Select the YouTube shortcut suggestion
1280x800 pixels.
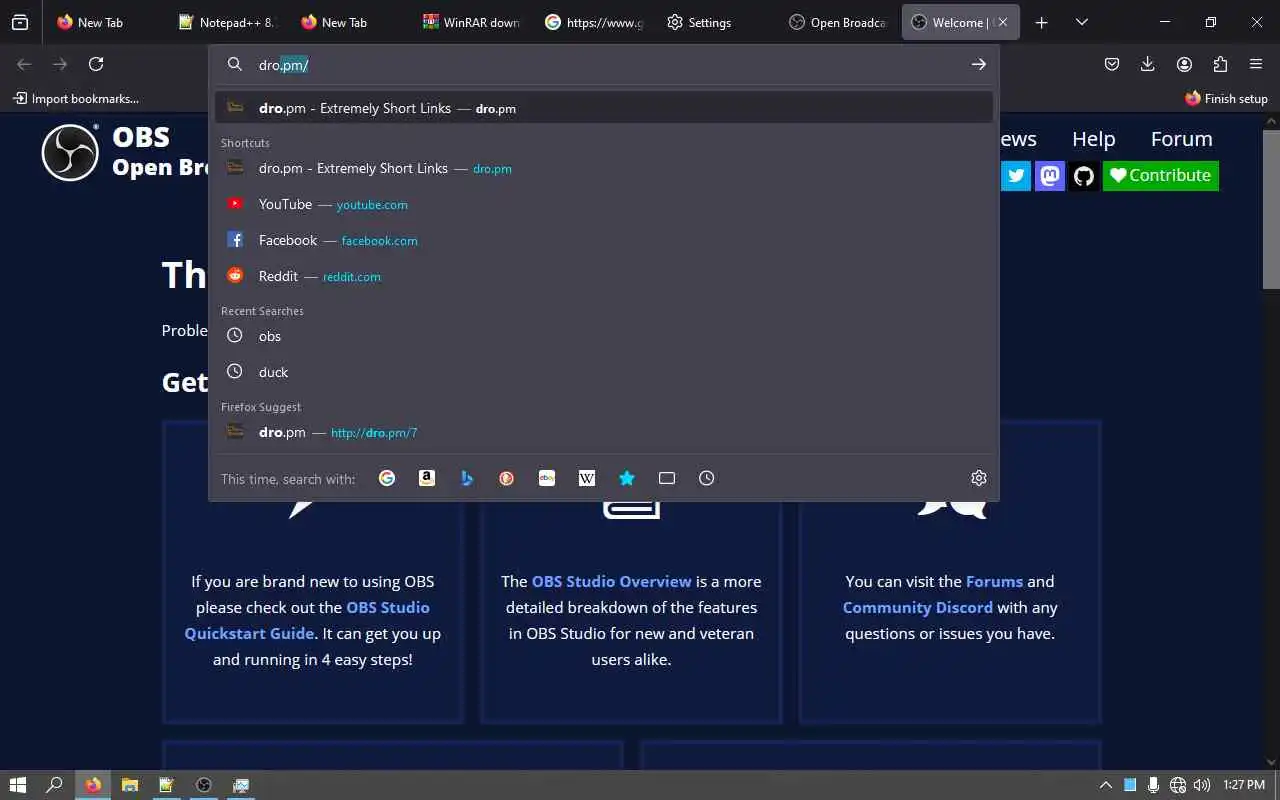[x=604, y=204]
